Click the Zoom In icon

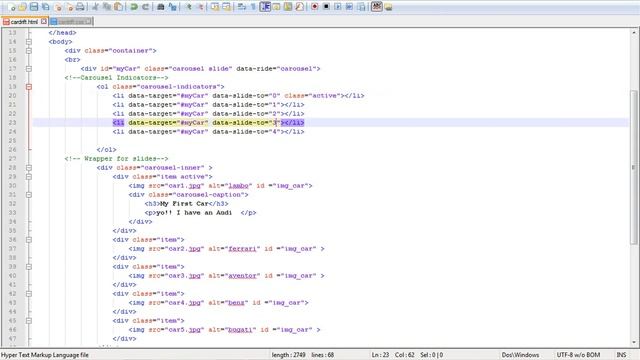pos(188,7)
